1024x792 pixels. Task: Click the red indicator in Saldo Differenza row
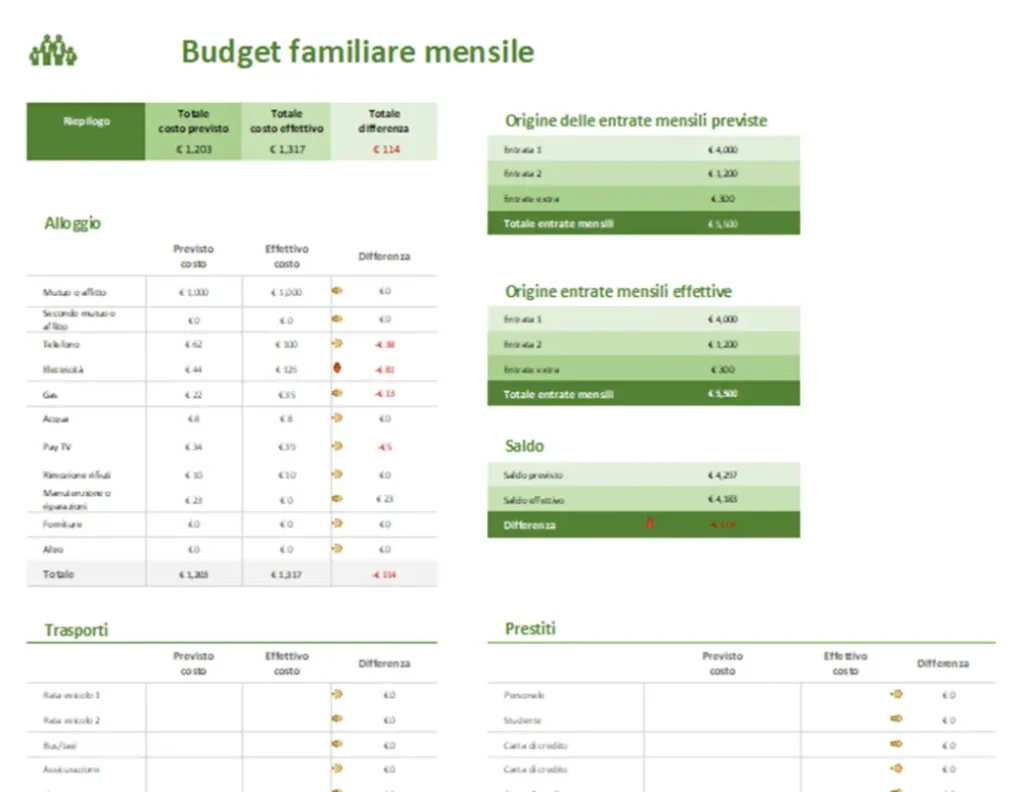pos(650,523)
